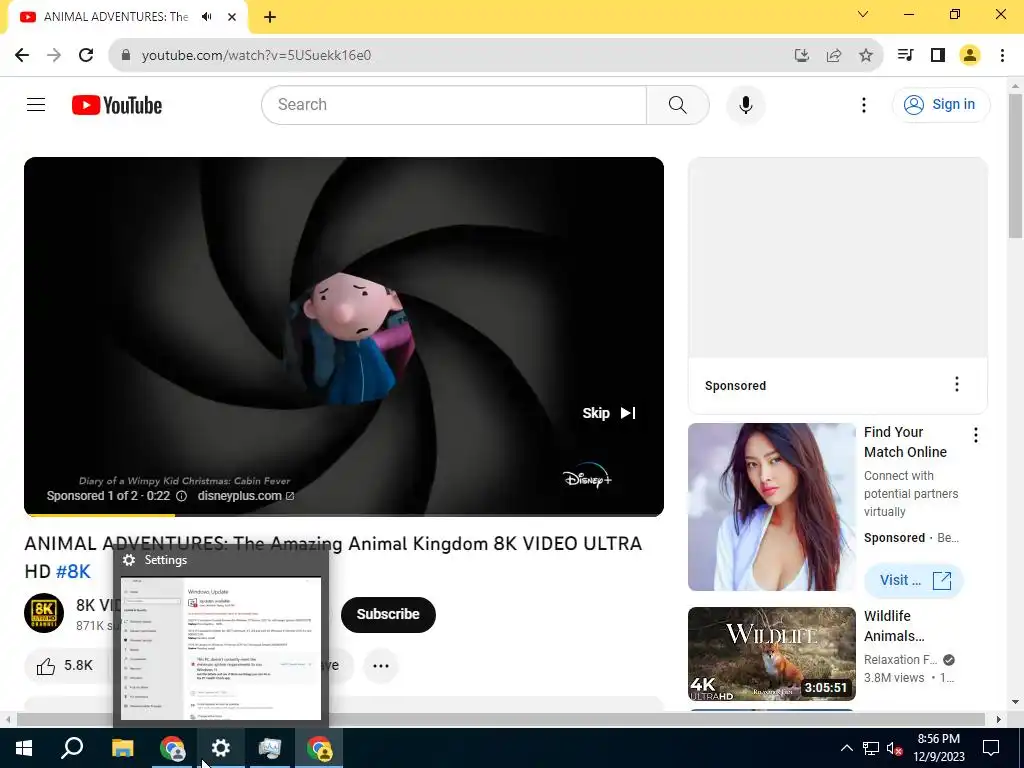Open the Chrome profile avatar
The height and width of the screenshot is (768, 1024).
970,55
